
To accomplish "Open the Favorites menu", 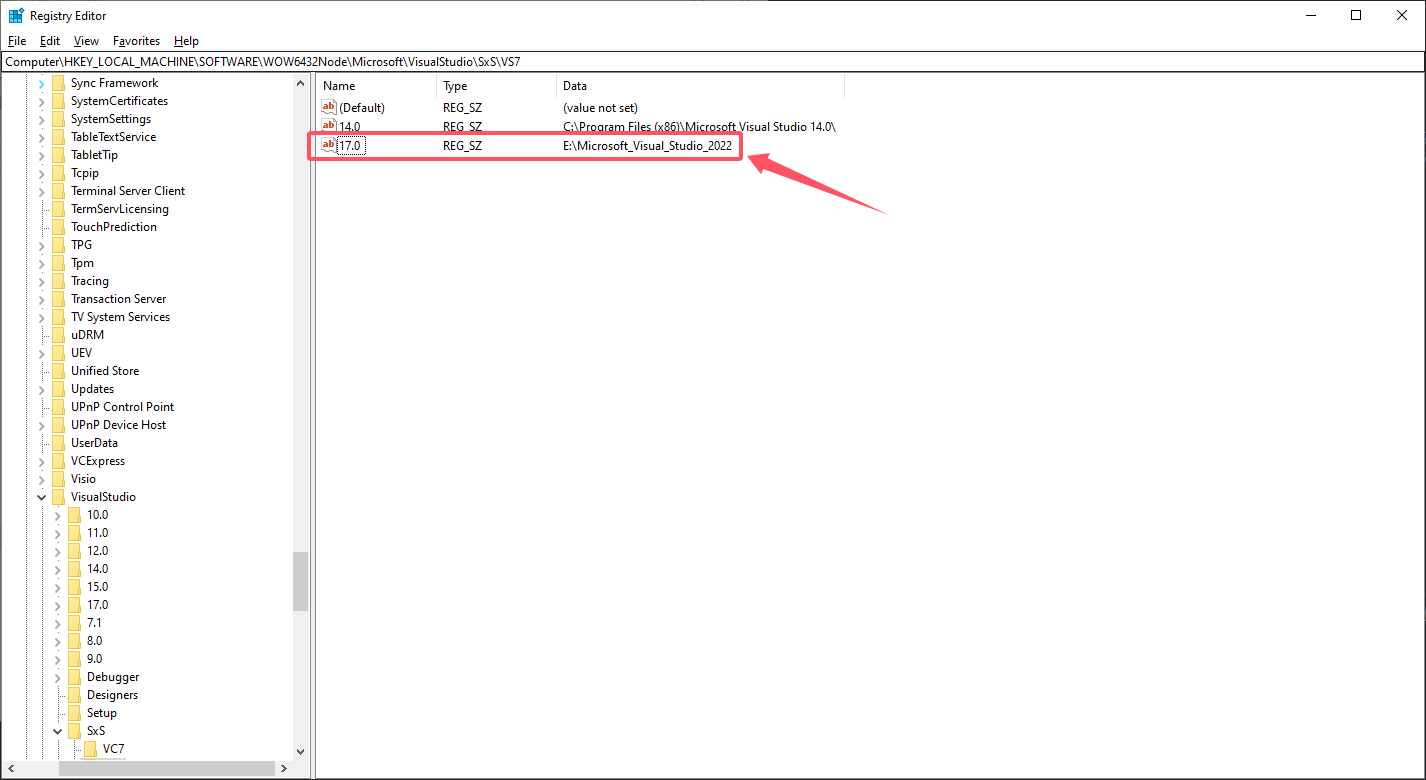I will click(x=136, y=41).
